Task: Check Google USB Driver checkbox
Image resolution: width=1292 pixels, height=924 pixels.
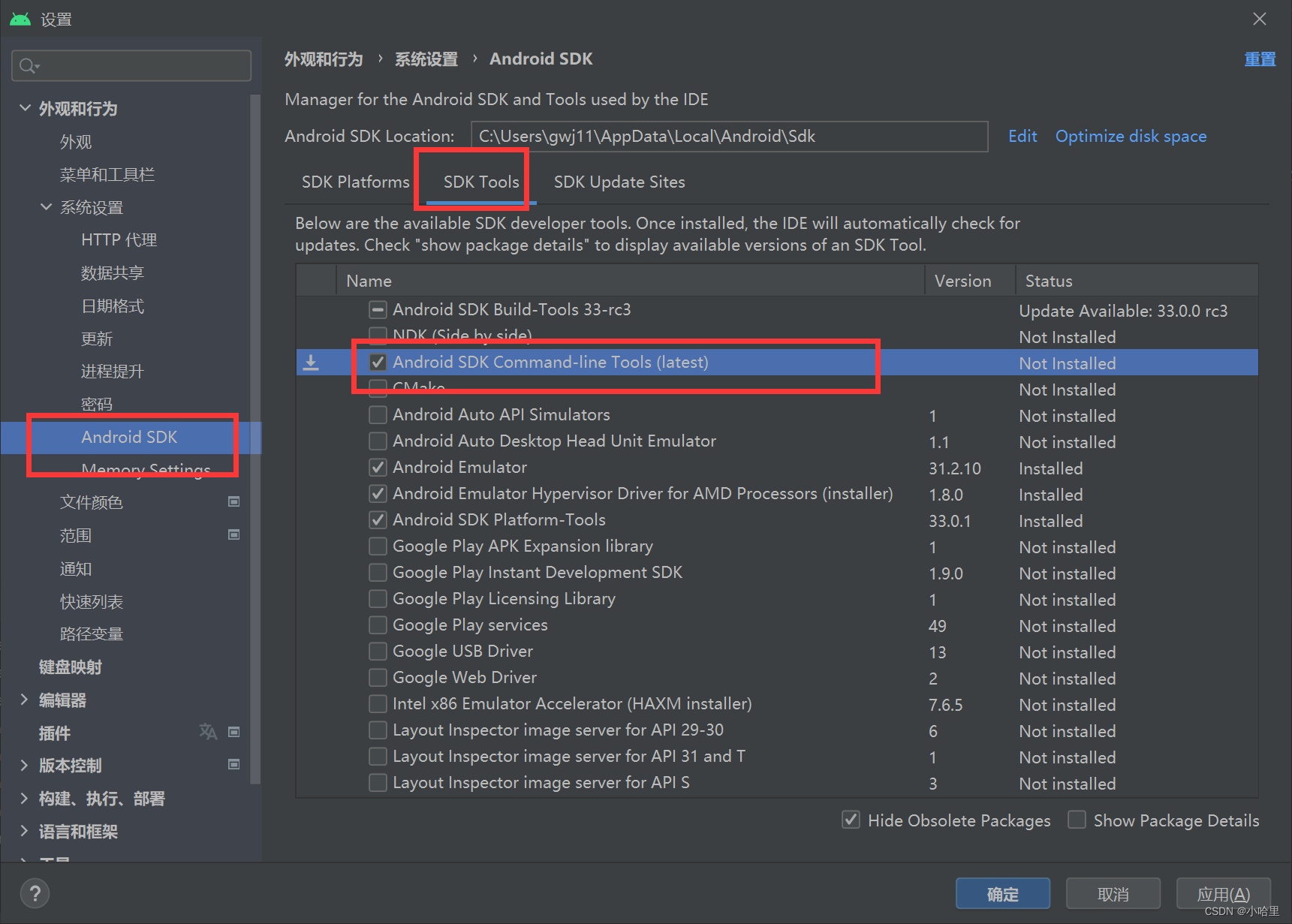Action: coord(378,651)
